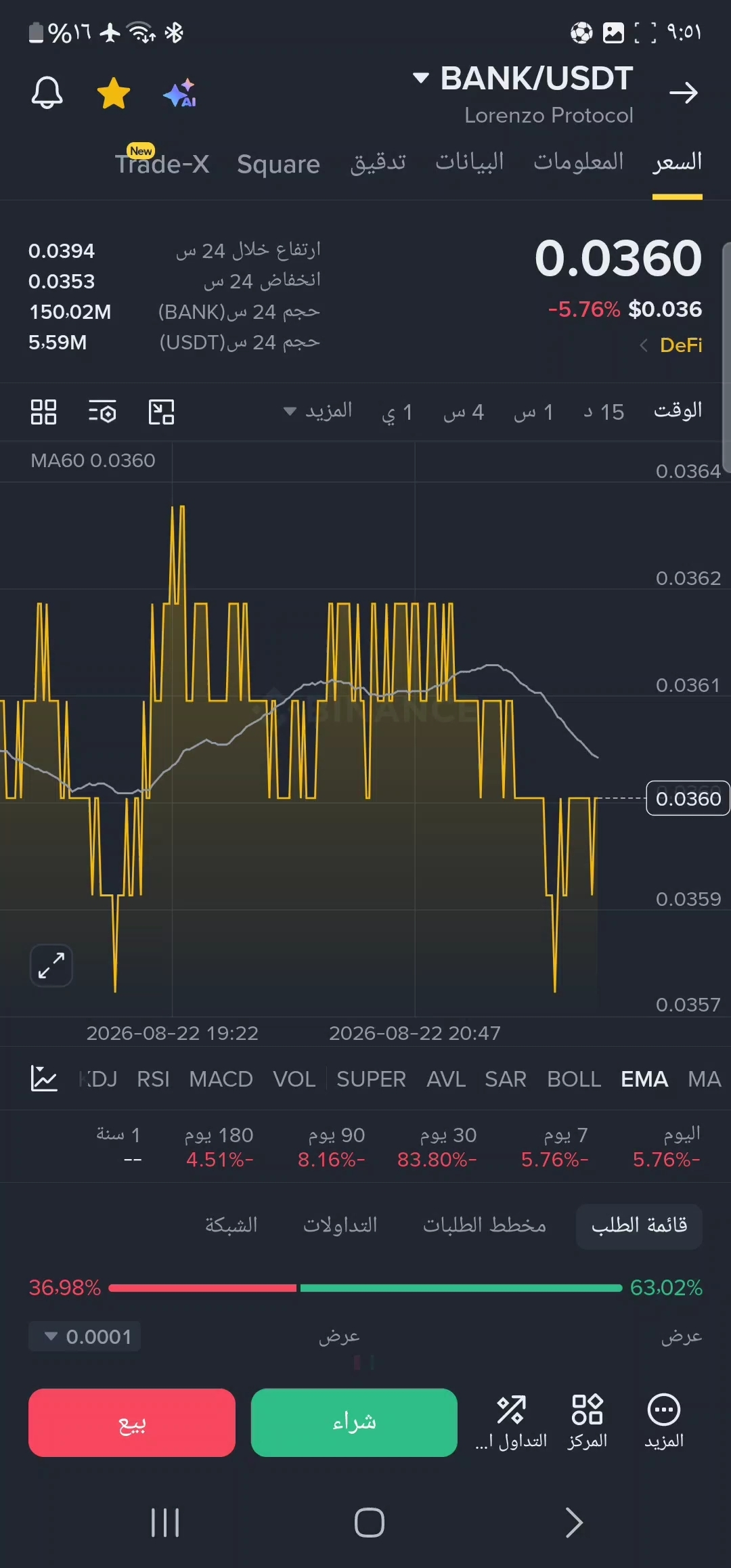Open the مخطط الطلبات depth chart tab
This screenshot has height=1568, width=731.
point(485,1225)
